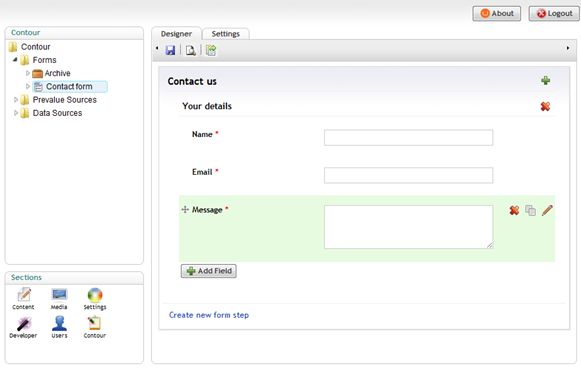The width and height of the screenshot is (581, 368).
Task: Select Contact form tree item
Action: (69, 87)
